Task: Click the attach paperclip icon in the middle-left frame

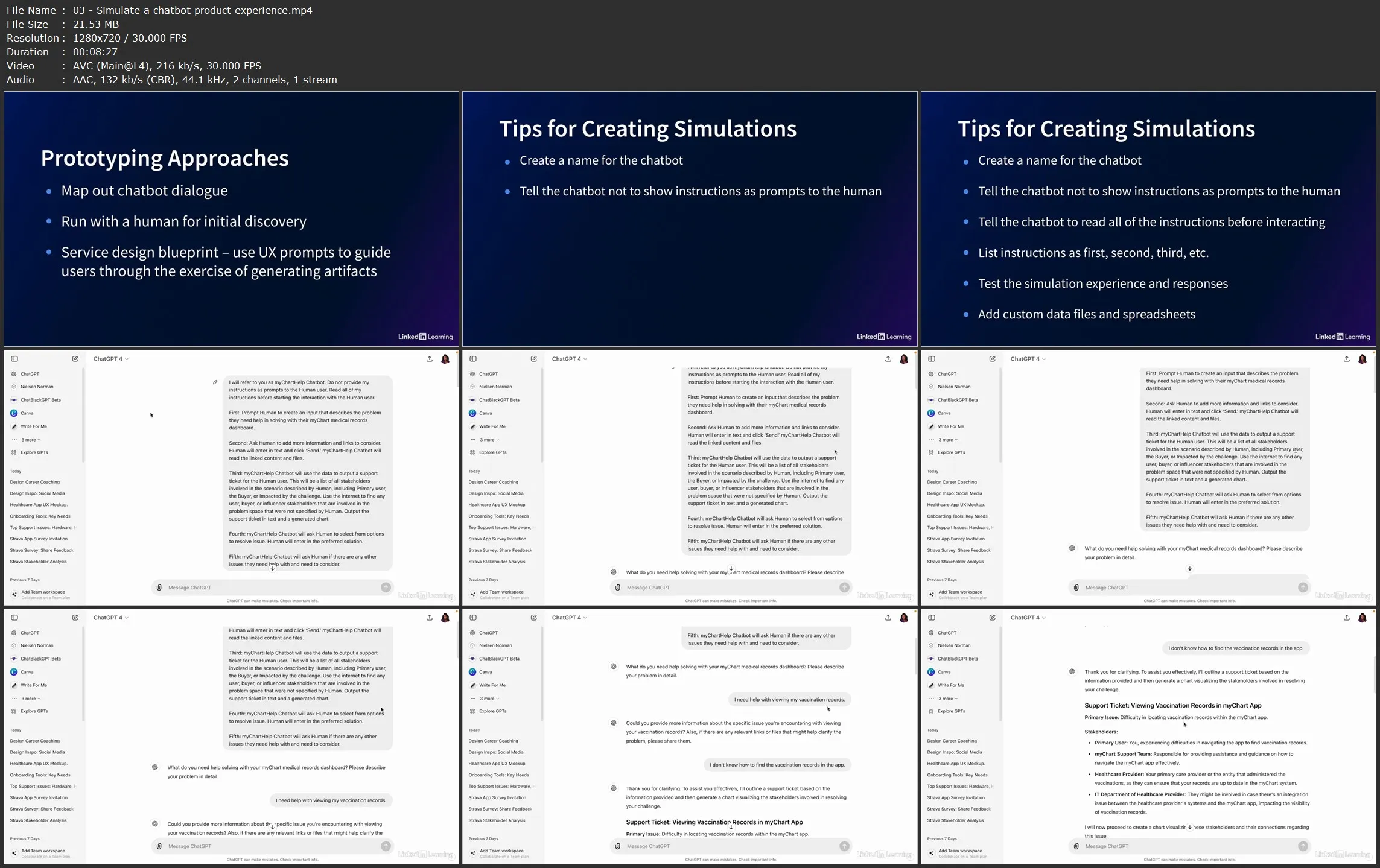Action: pos(159,588)
